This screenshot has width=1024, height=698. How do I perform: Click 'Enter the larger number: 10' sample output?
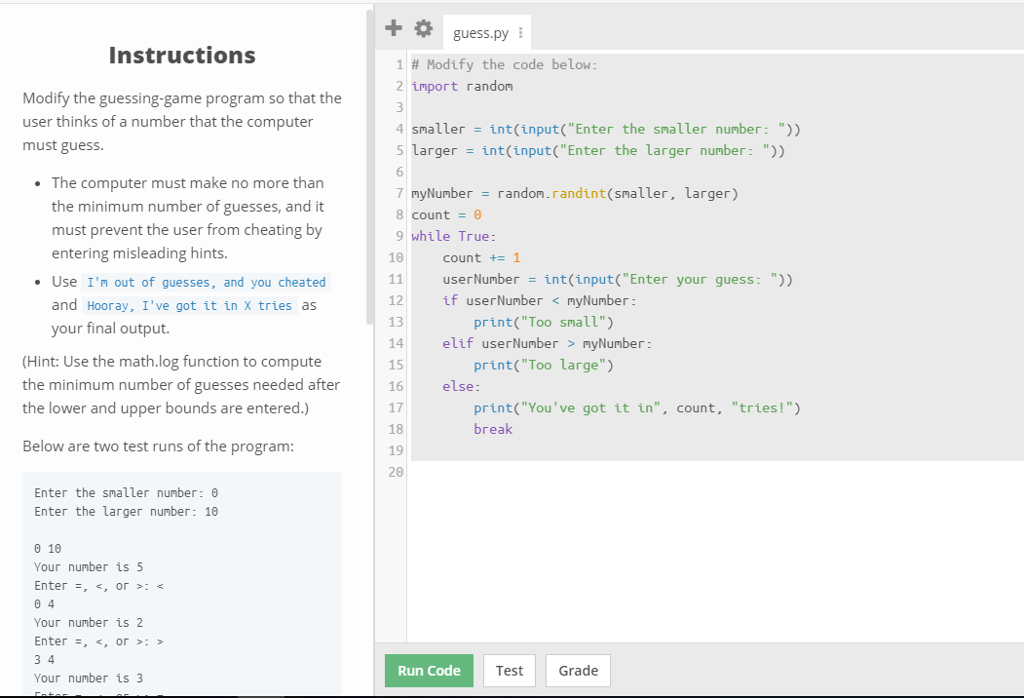point(126,511)
